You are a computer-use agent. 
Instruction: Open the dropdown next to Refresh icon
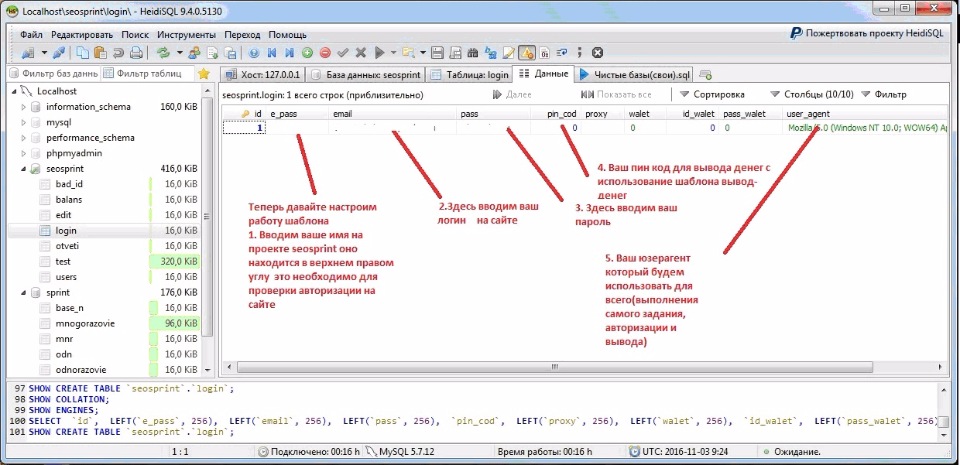179,53
